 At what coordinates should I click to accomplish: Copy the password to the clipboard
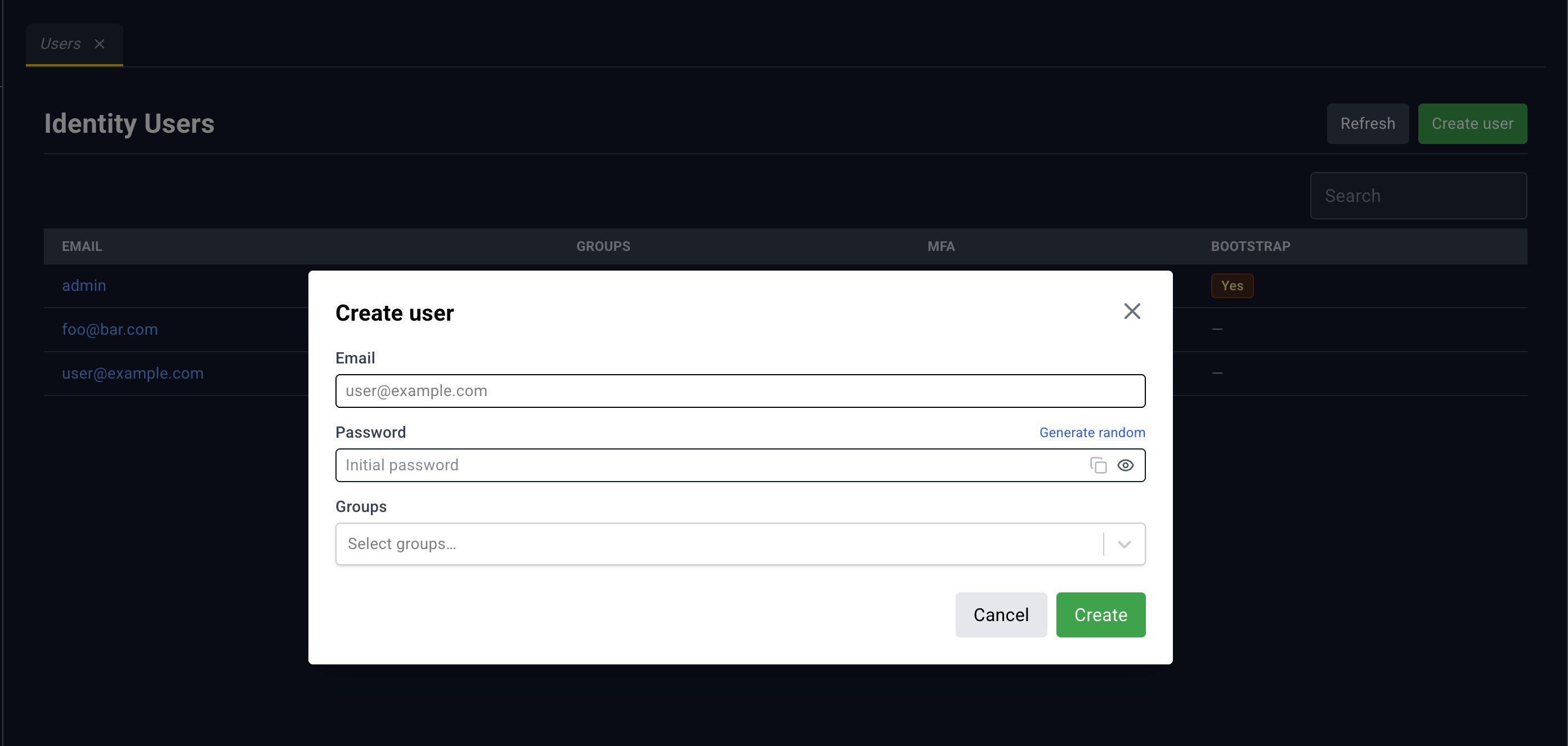coord(1098,465)
